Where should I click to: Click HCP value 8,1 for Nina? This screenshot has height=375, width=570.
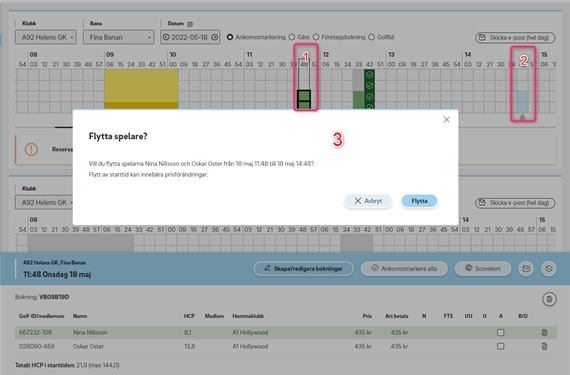pyautogui.click(x=188, y=332)
